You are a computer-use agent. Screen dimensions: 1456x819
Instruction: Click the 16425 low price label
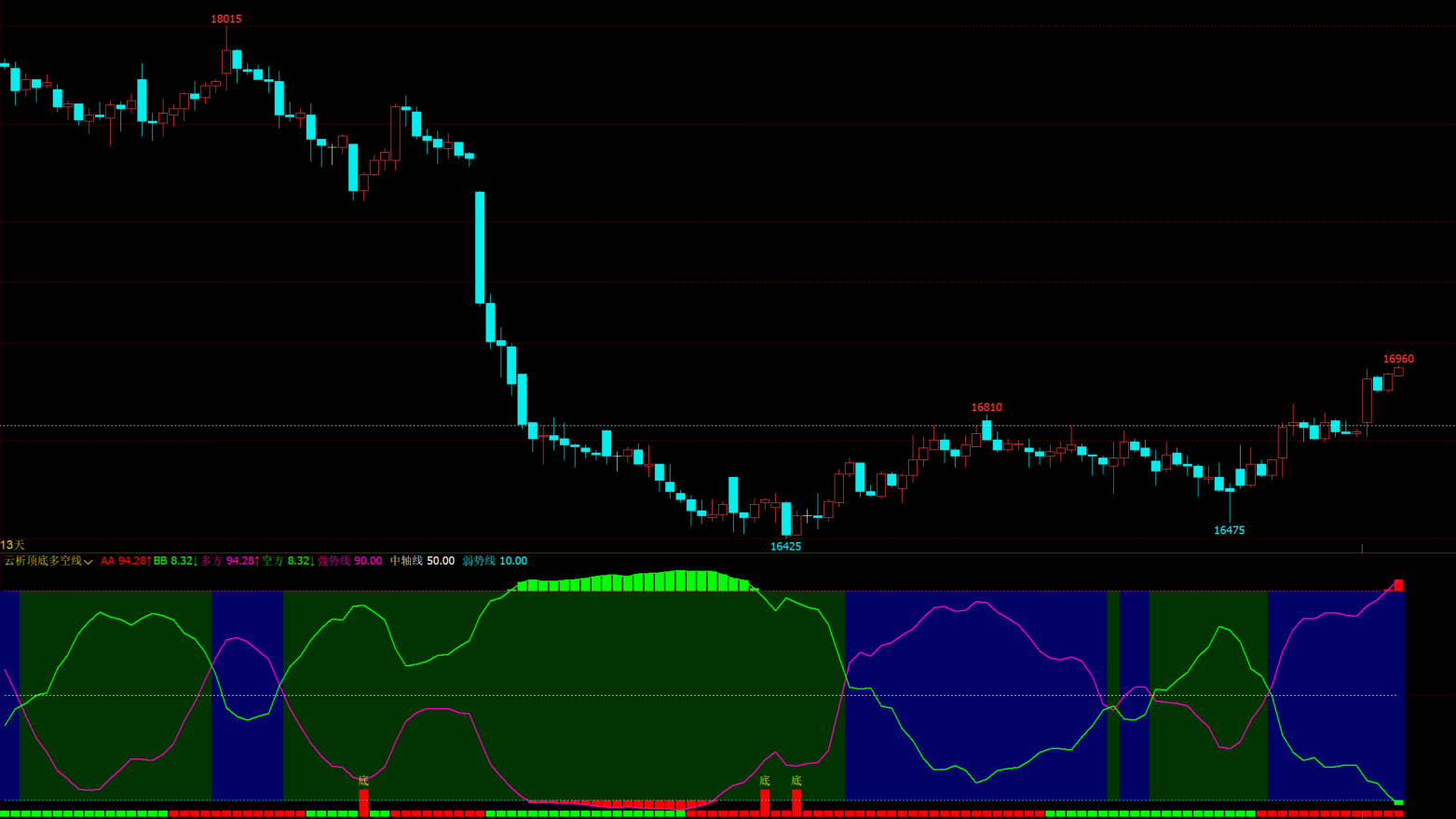(785, 547)
